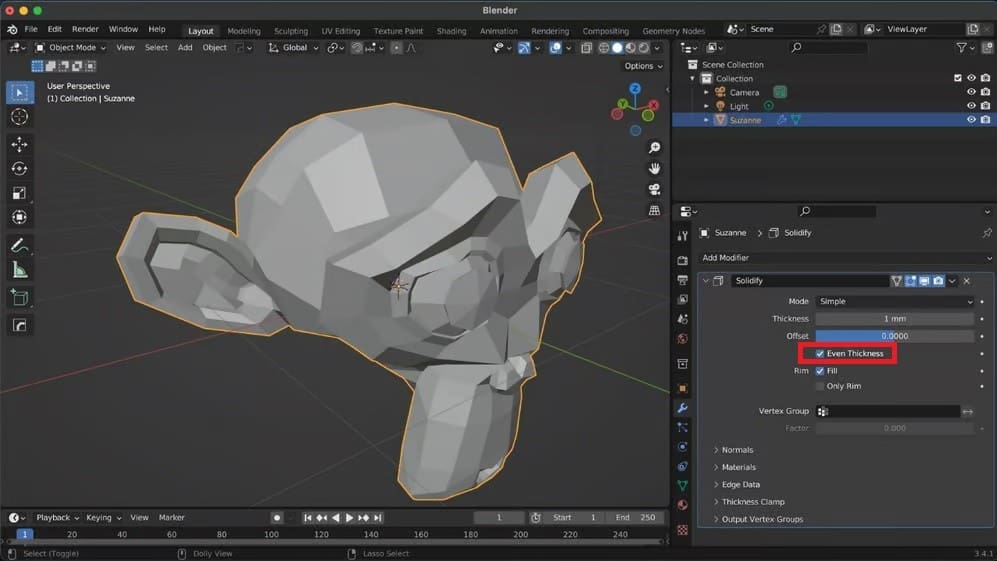Expand the Edge Data subpanel
The width and height of the screenshot is (997, 561).
pos(740,485)
